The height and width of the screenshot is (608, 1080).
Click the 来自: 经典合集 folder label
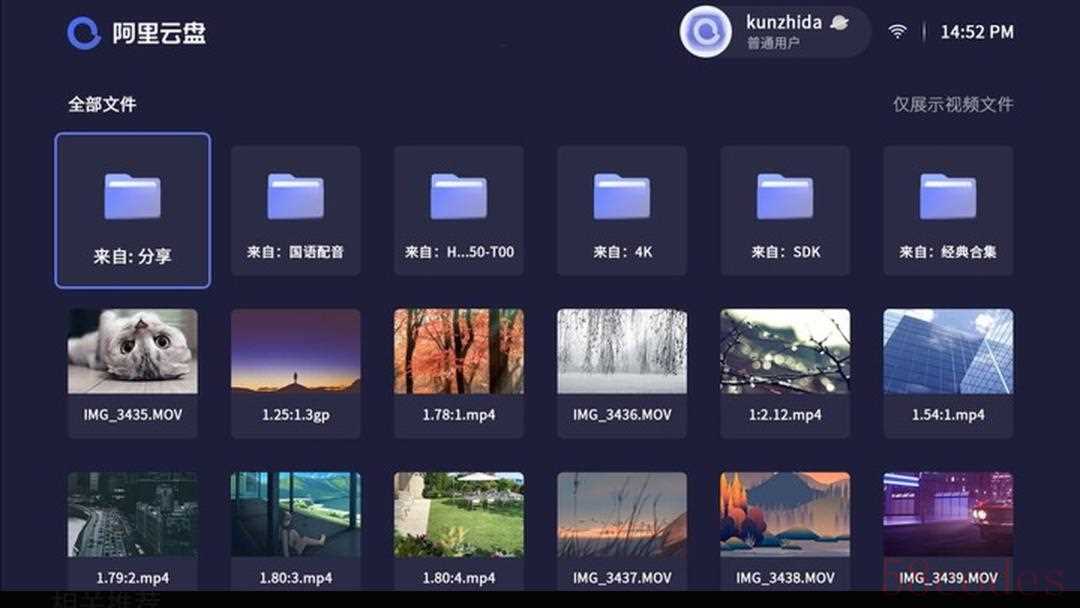[948, 252]
